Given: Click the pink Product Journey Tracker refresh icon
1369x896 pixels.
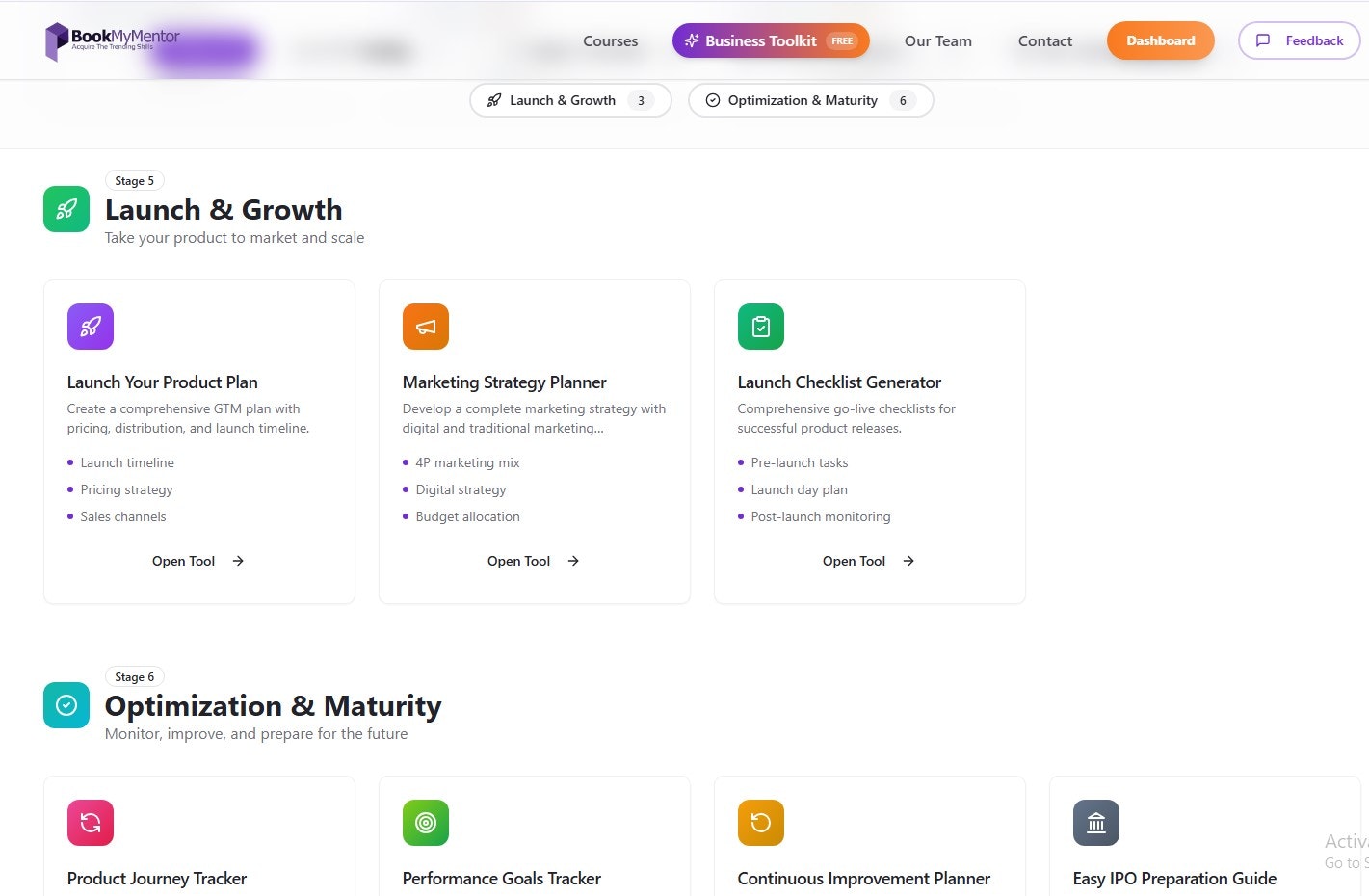Looking at the screenshot, I should tap(90, 823).
